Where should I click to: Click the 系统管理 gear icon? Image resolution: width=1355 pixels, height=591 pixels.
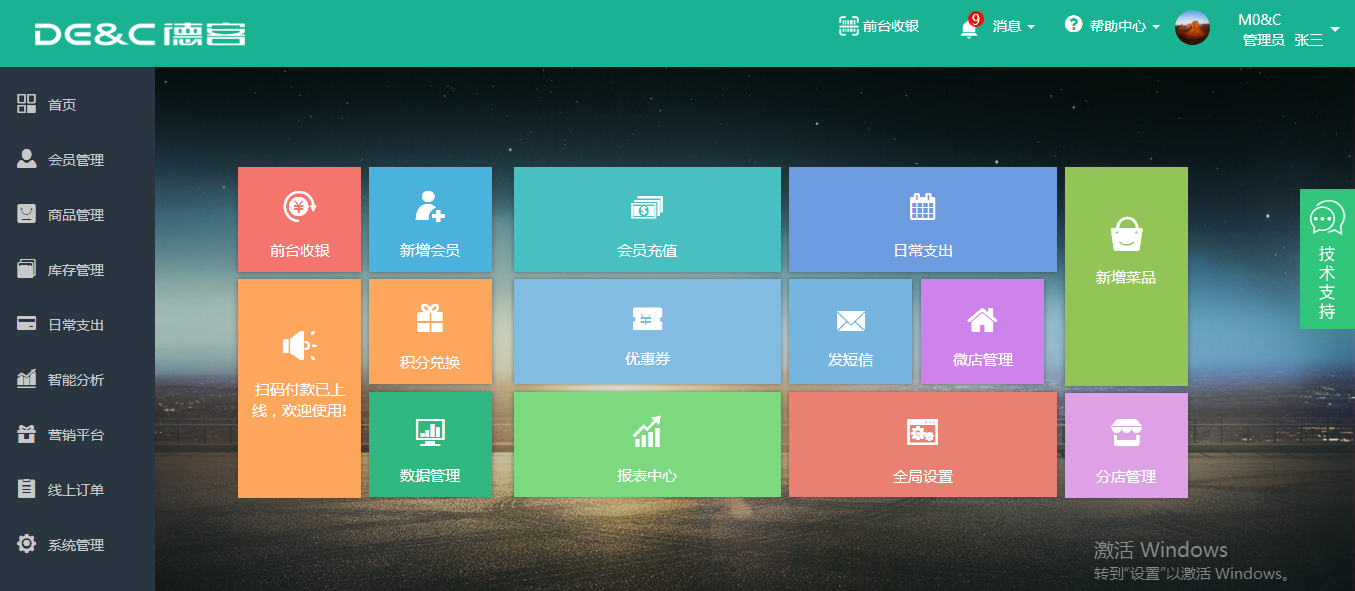[27, 543]
